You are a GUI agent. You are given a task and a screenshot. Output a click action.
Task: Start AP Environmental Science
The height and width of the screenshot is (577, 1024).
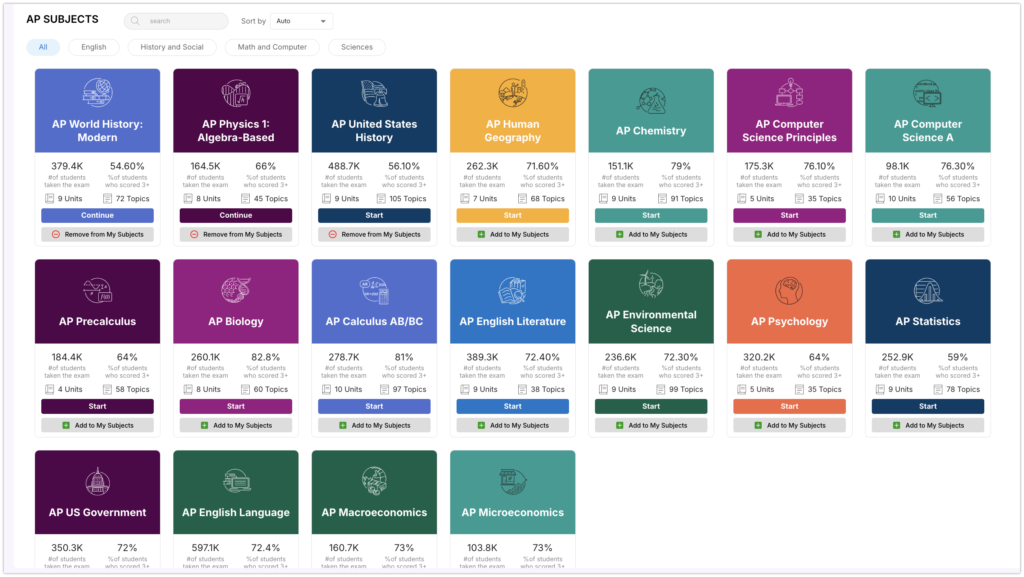coord(651,407)
